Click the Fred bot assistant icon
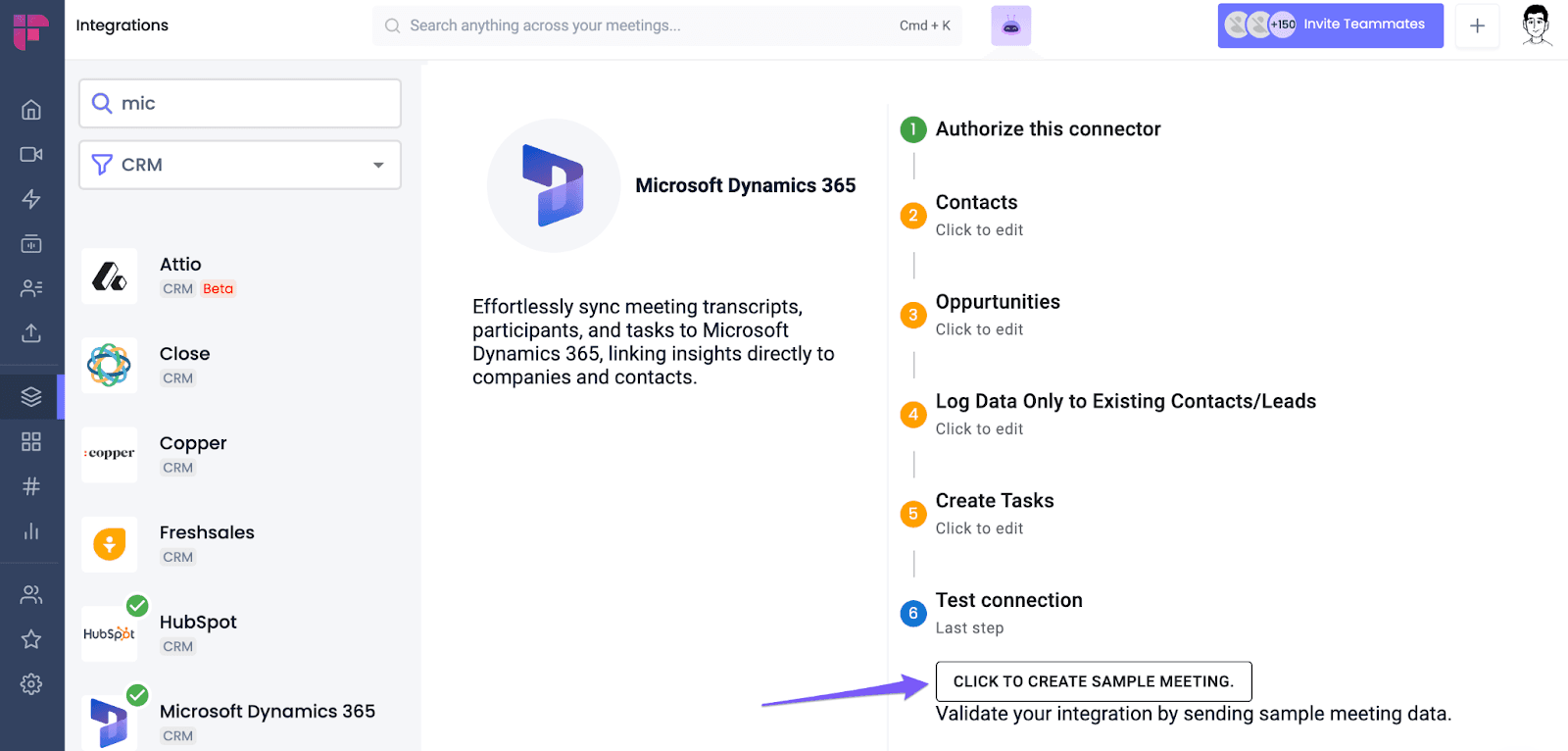This screenshot has height=751, width=1568. point(1011,25)
